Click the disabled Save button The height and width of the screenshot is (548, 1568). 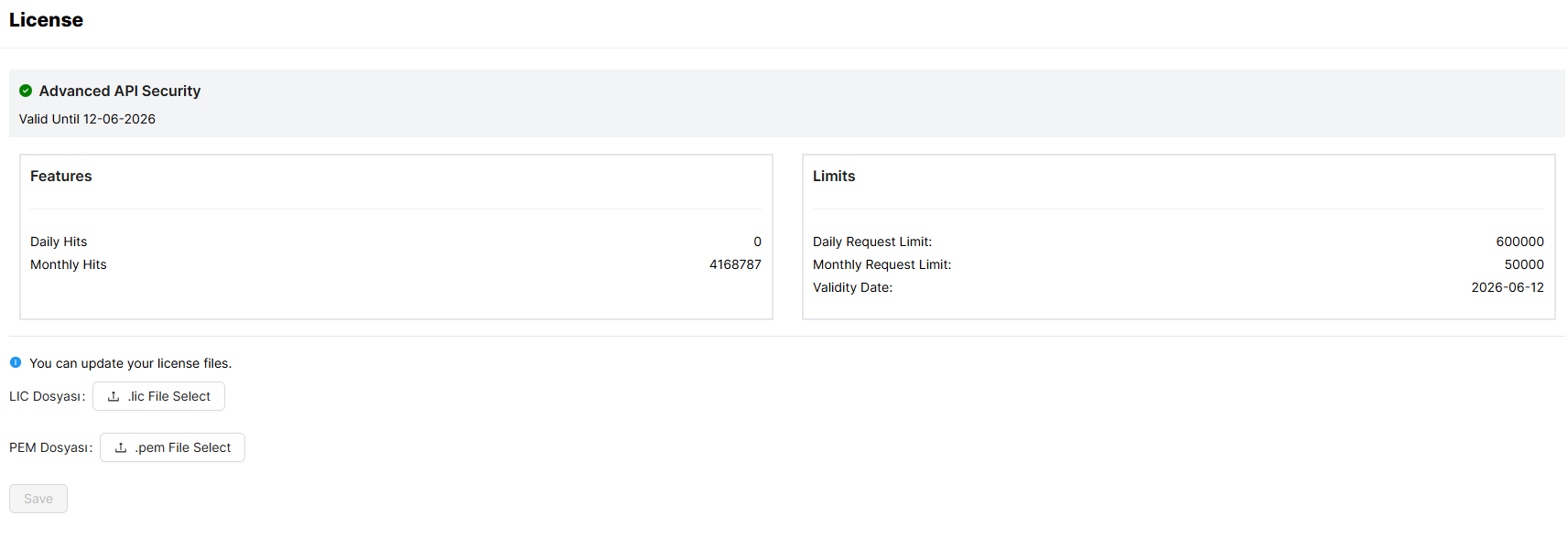click(38, 499)
